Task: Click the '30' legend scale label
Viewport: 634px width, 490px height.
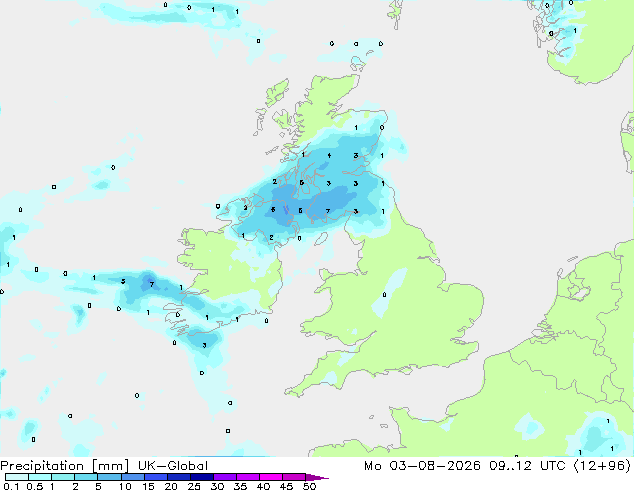Action: pyautogui.click(x=217, y=486)
